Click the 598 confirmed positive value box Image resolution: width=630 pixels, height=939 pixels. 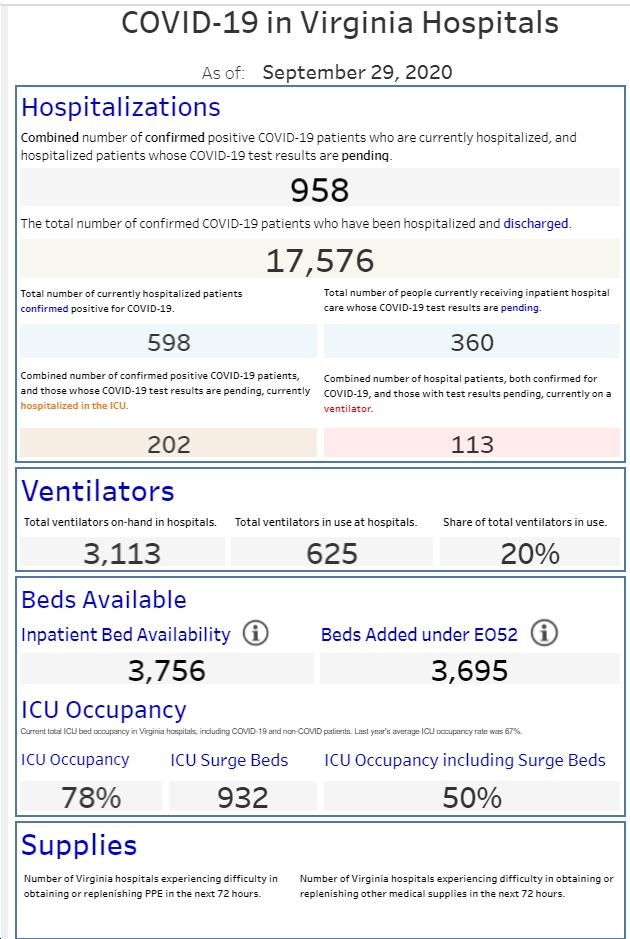168,341
